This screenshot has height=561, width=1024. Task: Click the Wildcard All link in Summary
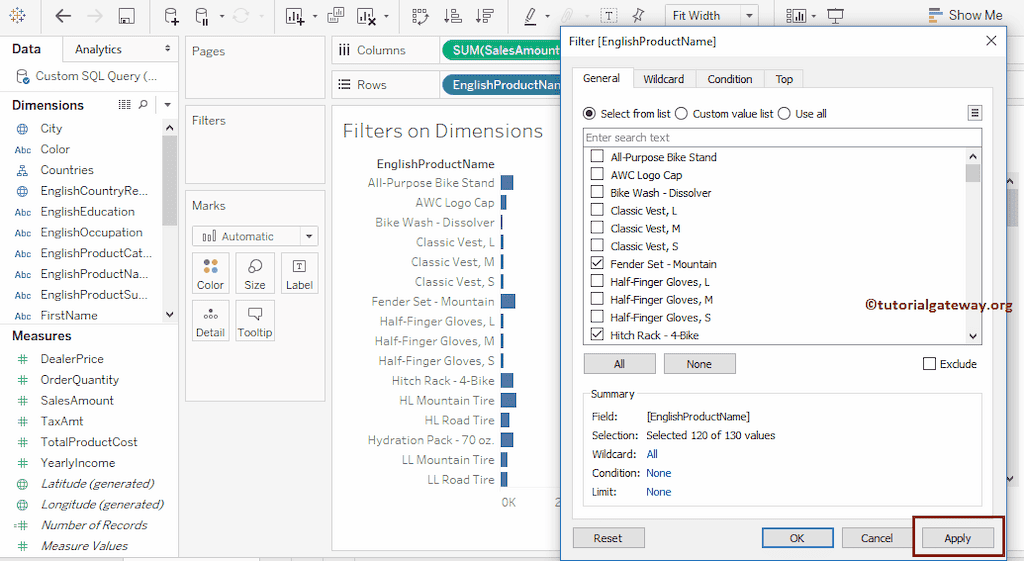(652, 454)
